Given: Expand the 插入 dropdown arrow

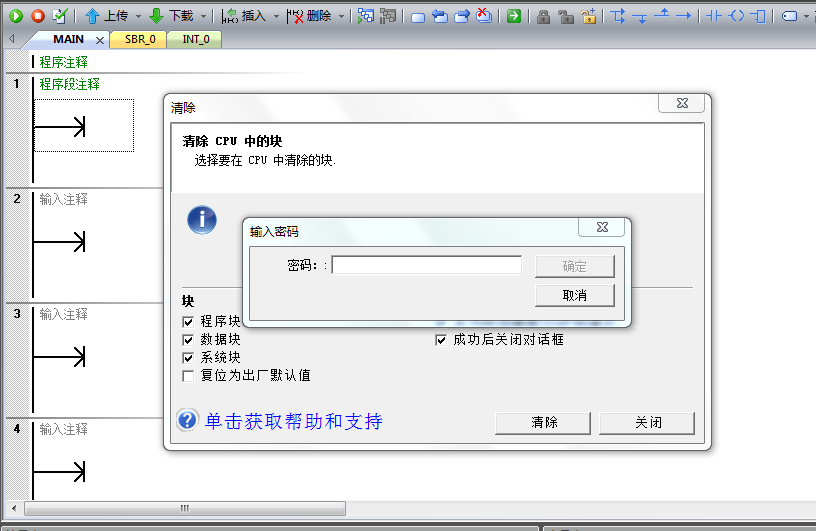Looking at the screenshot, I should [x=276, y=16].
